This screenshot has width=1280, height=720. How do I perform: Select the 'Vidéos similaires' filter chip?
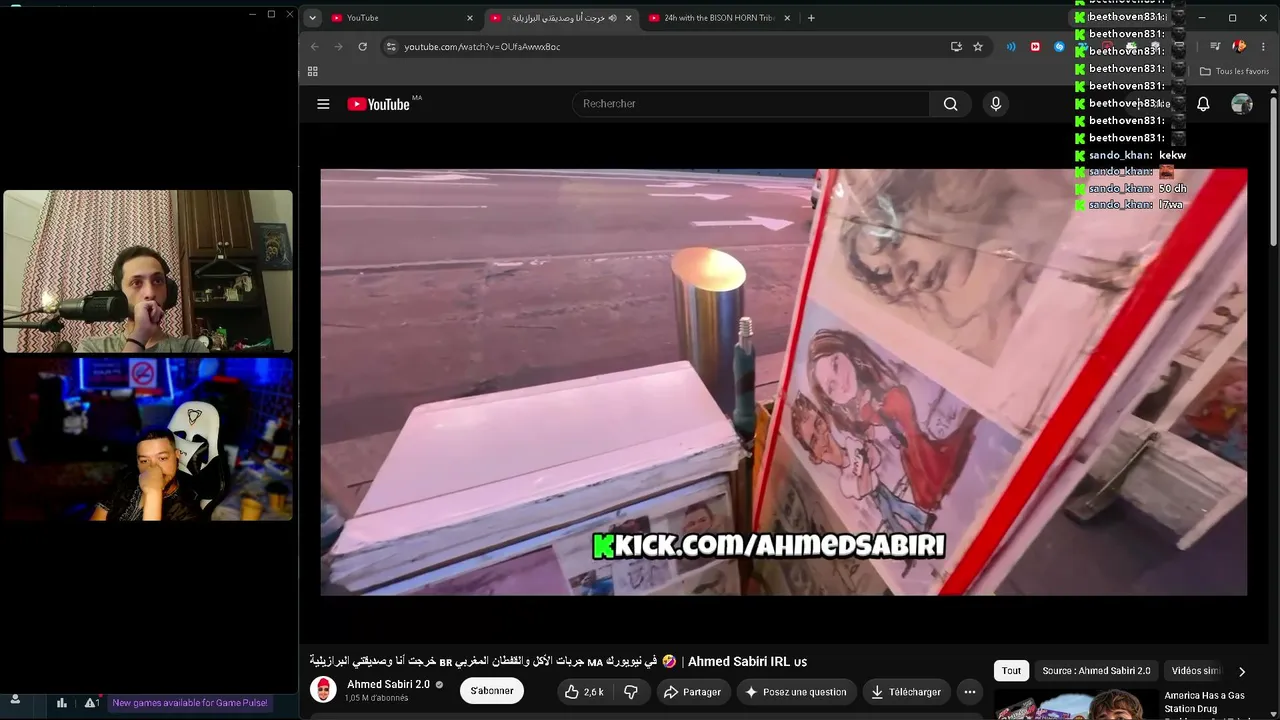[x=1196, y=671]
